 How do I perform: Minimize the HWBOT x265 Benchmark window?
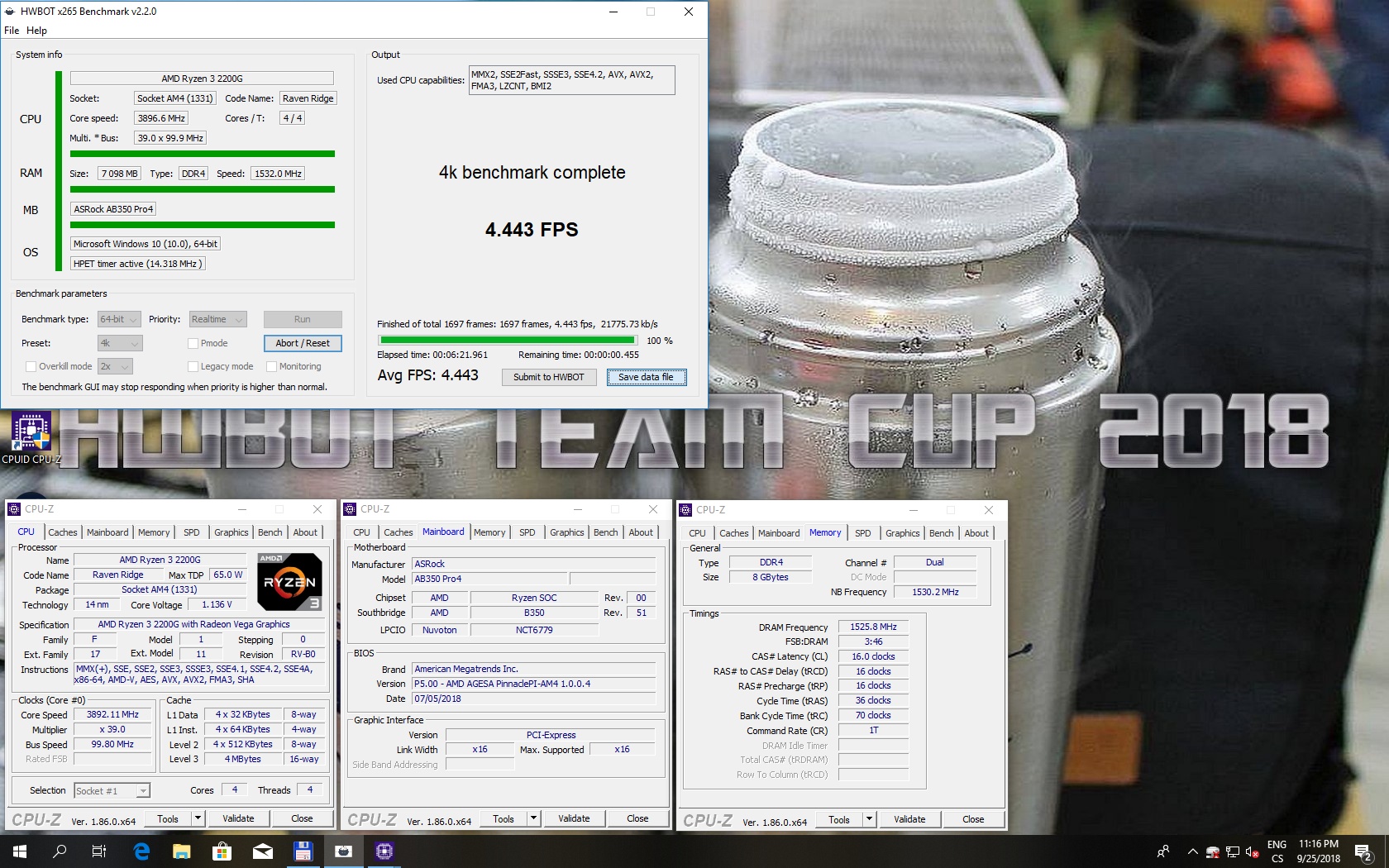pyautogui.click(x=614, y=12)
